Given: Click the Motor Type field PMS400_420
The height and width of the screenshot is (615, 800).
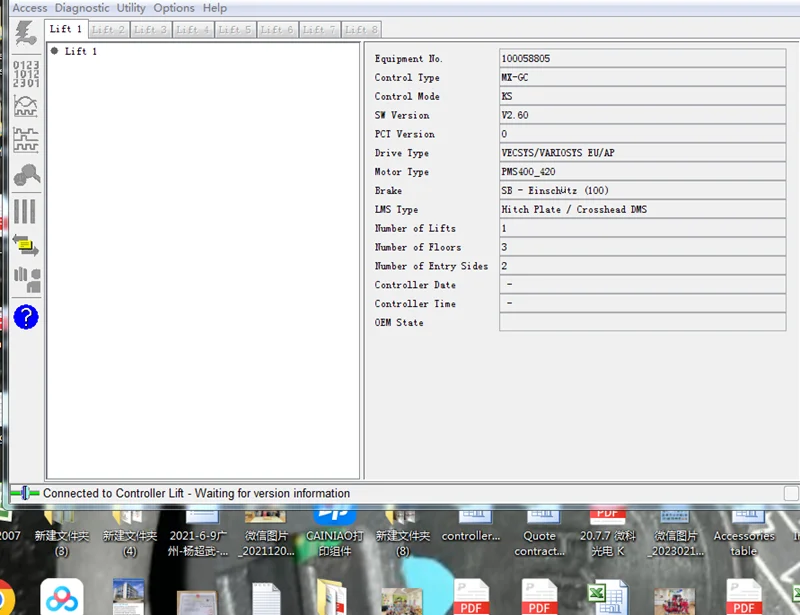Looking at the screenshot, I should (642, 171).
